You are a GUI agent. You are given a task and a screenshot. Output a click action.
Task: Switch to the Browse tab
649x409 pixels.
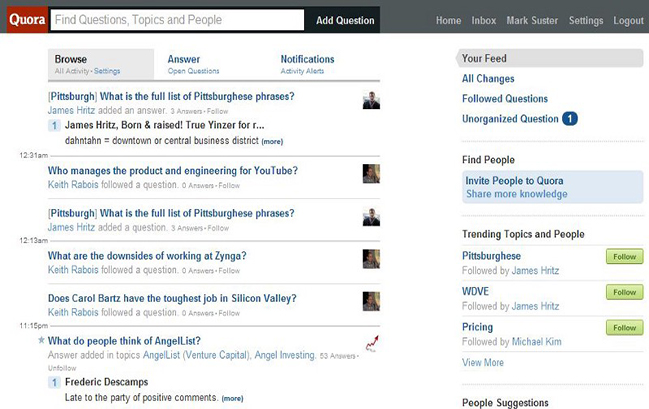[101, 65]
